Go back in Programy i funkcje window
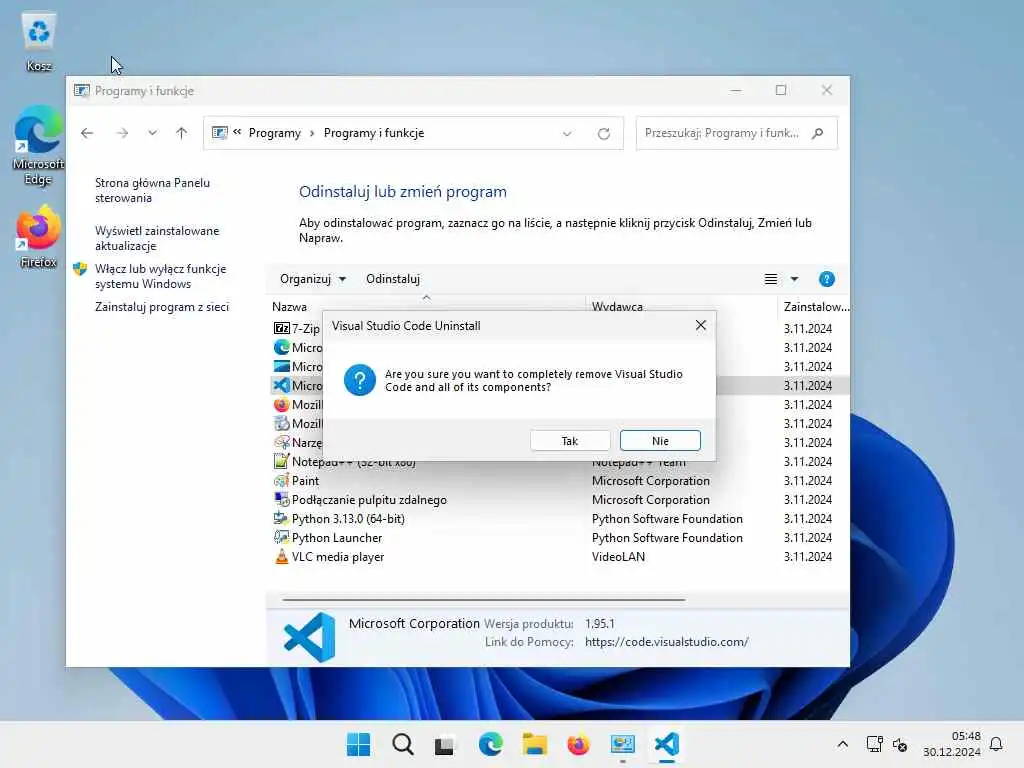Screen dimensions: 1024x768 point(88,133)
